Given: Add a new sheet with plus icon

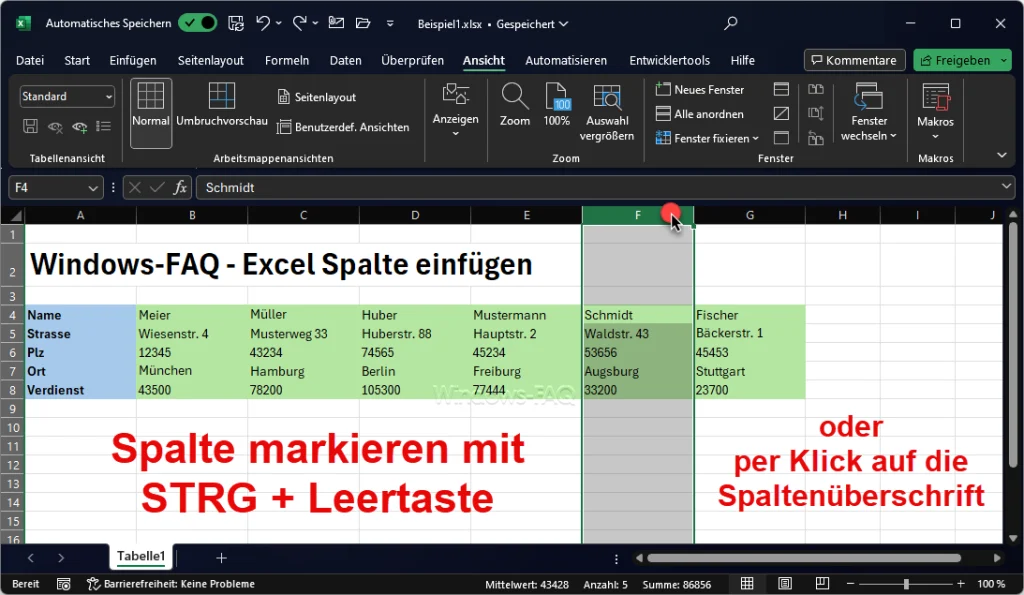Looking at the screenshot, I should point(221,558).
